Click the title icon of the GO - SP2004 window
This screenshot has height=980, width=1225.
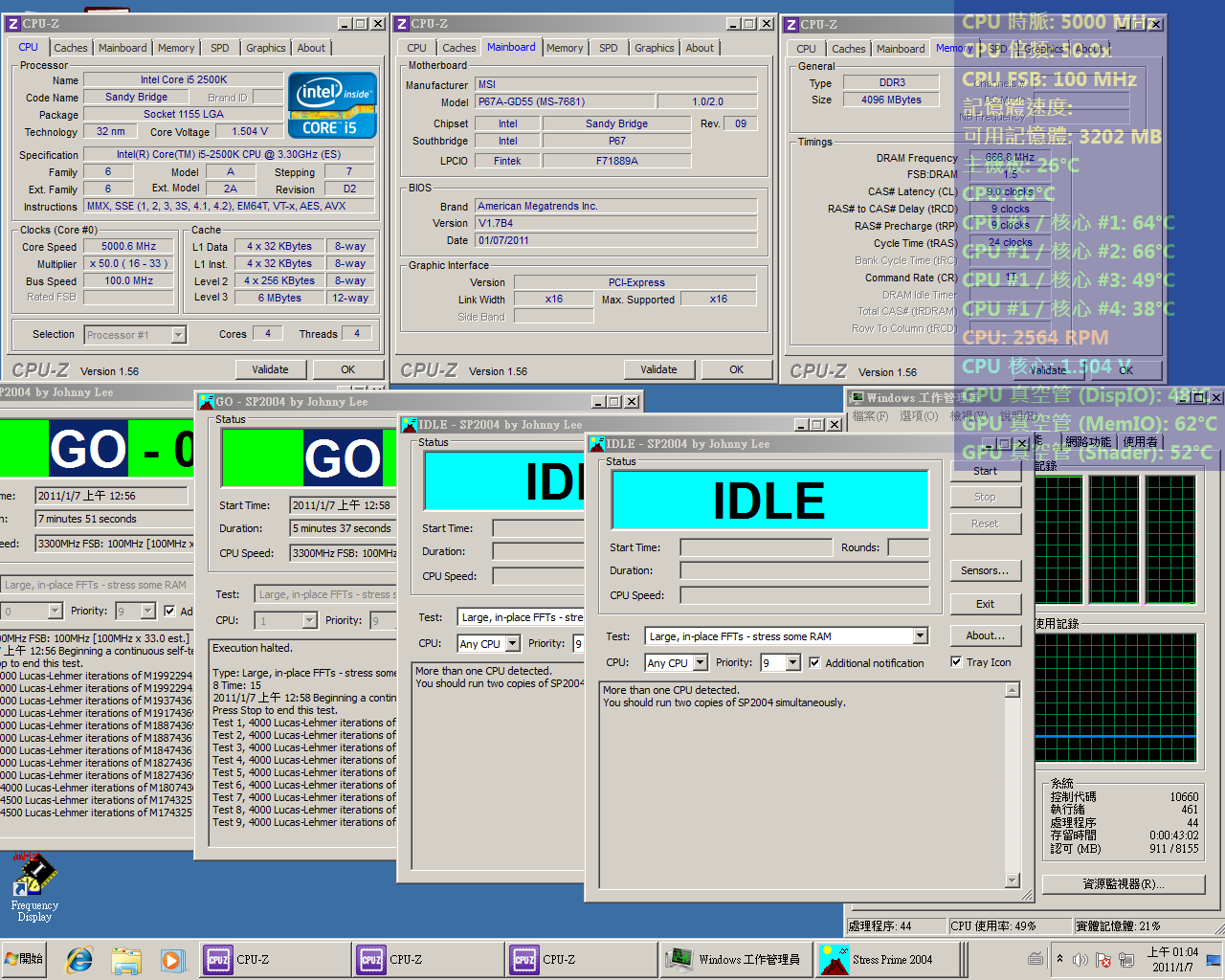click(x=206, y=402)
